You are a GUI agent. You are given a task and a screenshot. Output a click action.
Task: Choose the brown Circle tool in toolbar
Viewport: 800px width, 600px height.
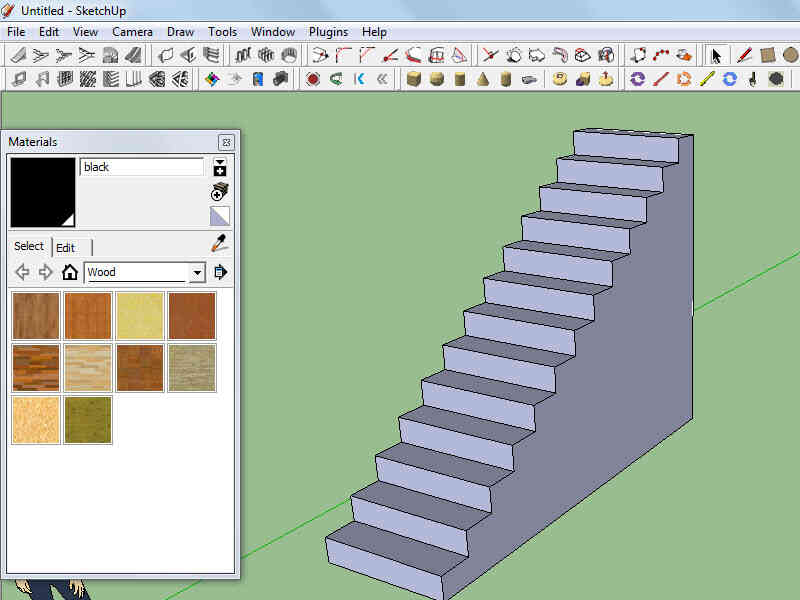click(790, 55)
